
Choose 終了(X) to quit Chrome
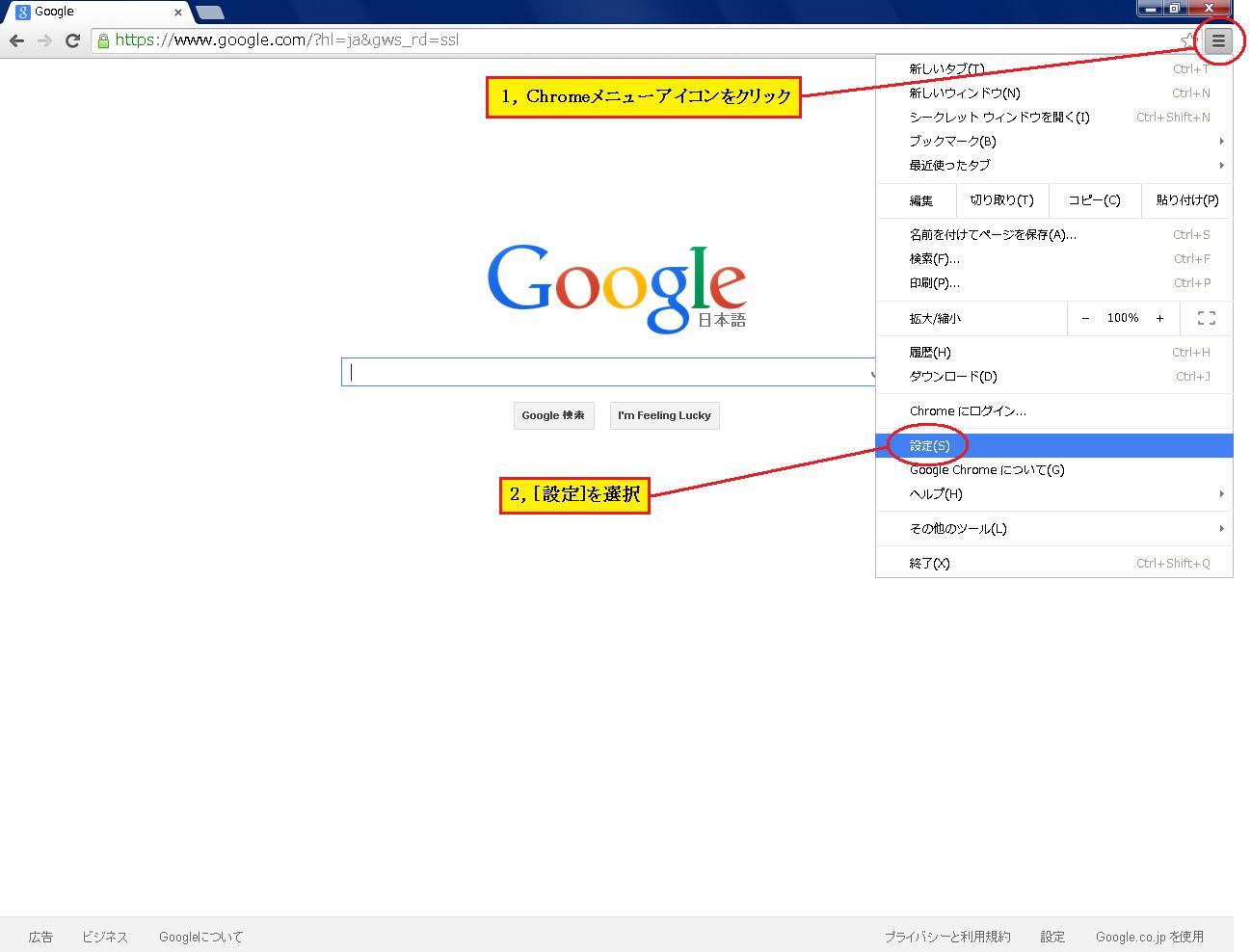[x=1054, y=564]
